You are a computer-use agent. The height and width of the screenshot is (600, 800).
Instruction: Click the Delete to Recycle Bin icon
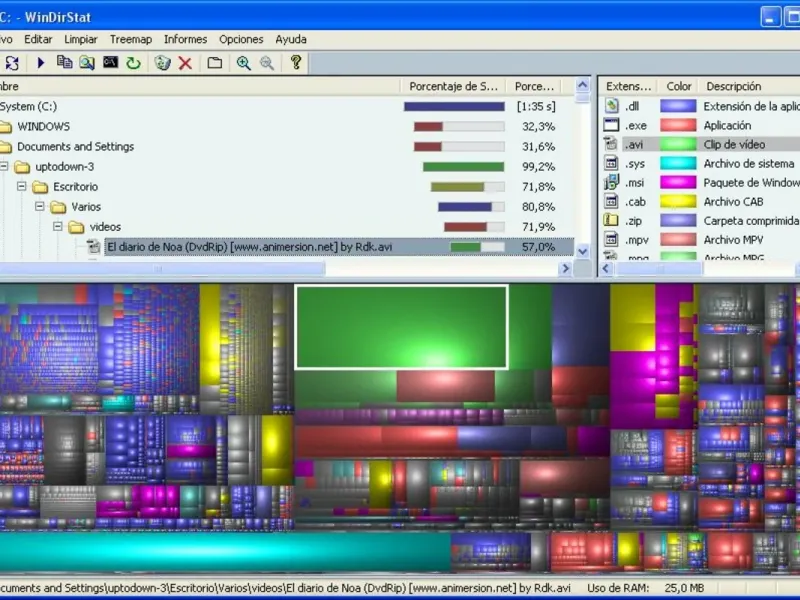pos(162,63)
